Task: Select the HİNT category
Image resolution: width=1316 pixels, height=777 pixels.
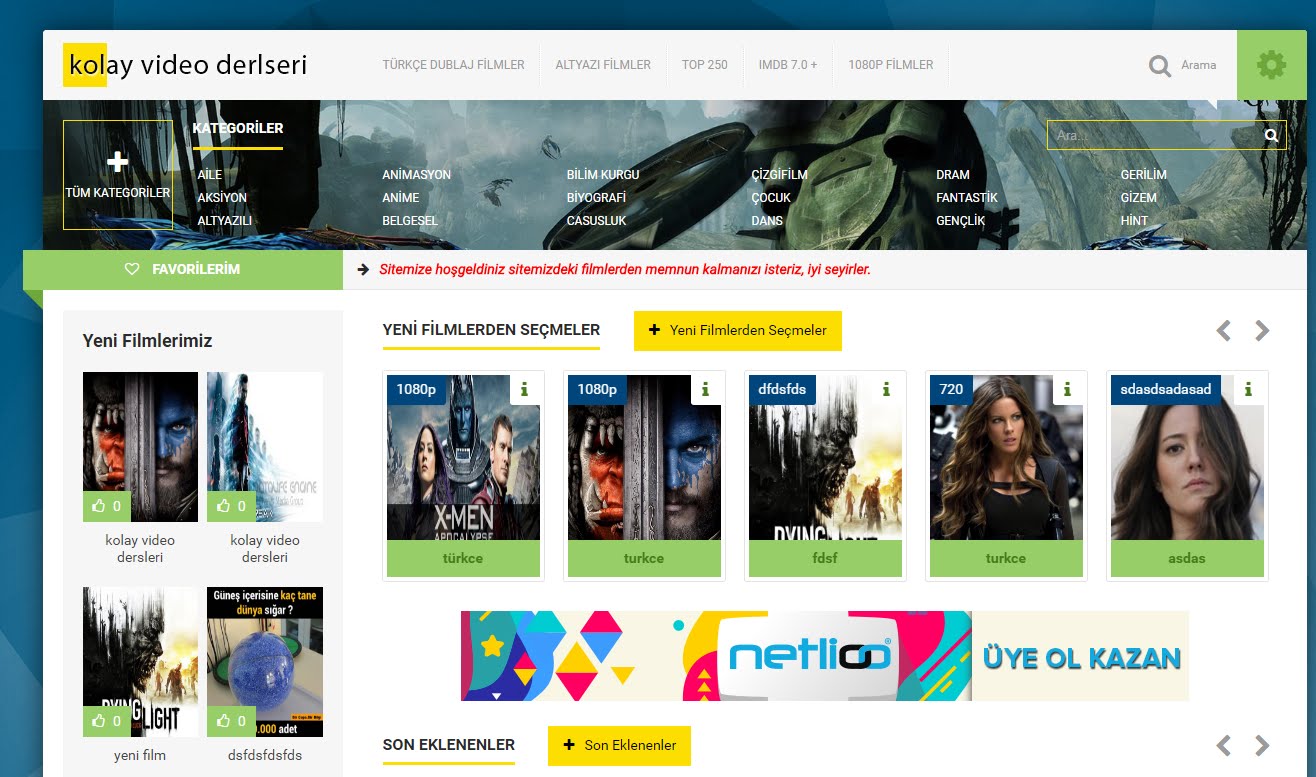Action: coord(1135,221)
